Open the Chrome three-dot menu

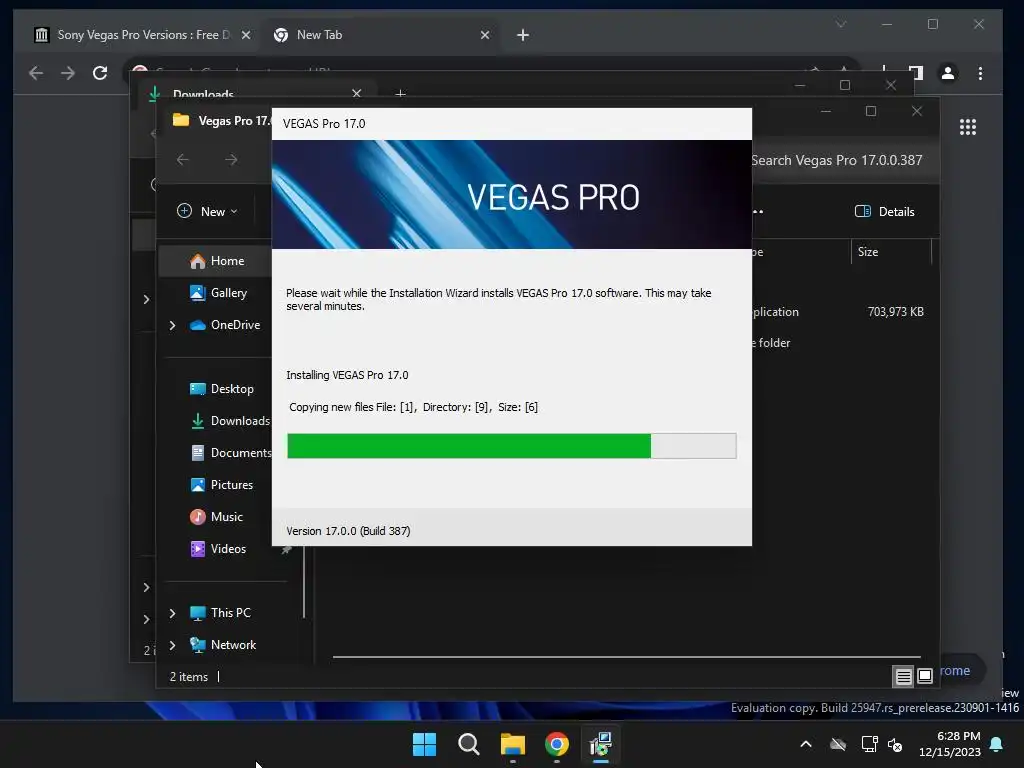tap(980, 73)
